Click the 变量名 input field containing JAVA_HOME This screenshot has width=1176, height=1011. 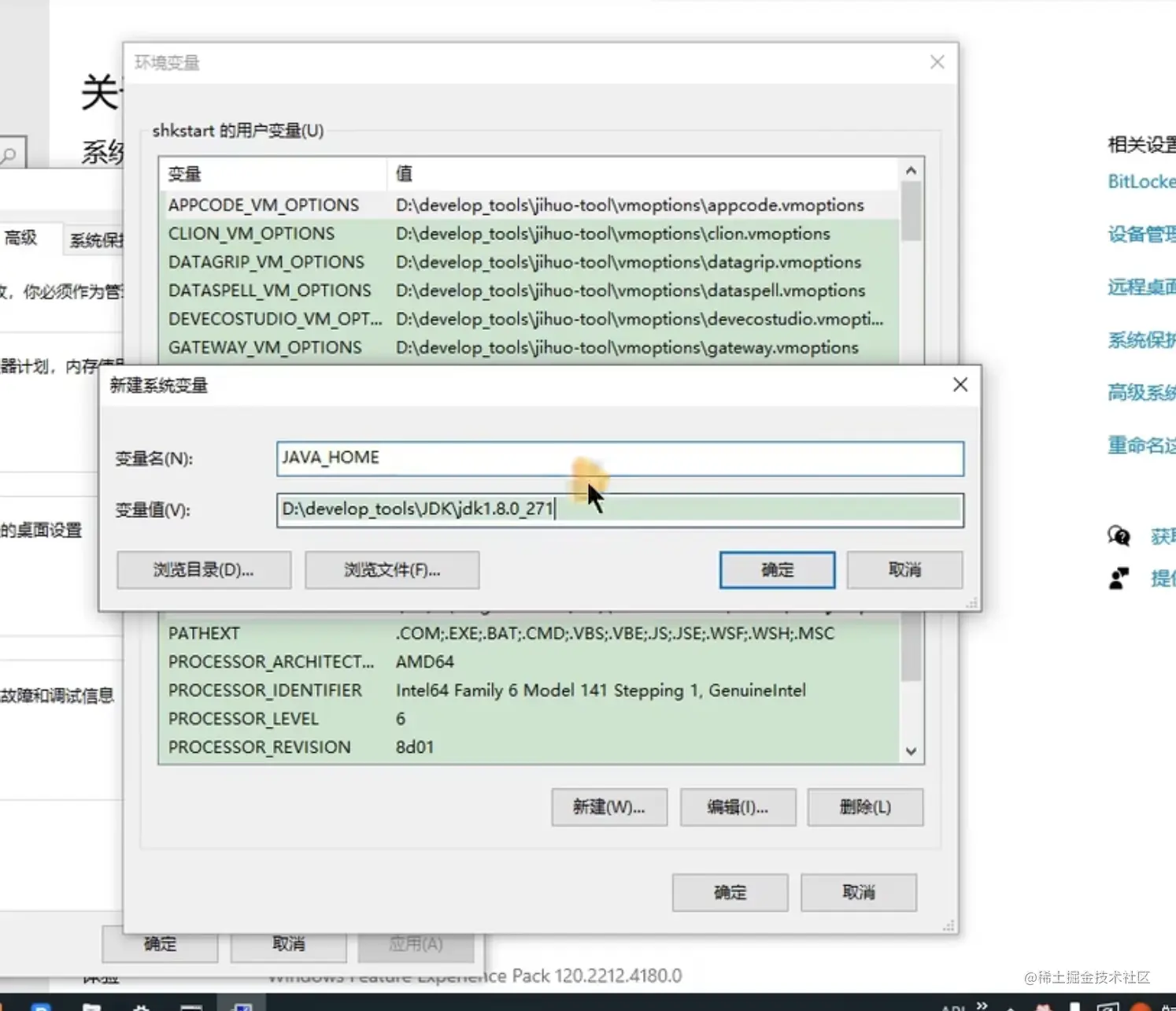coord(619,458)
